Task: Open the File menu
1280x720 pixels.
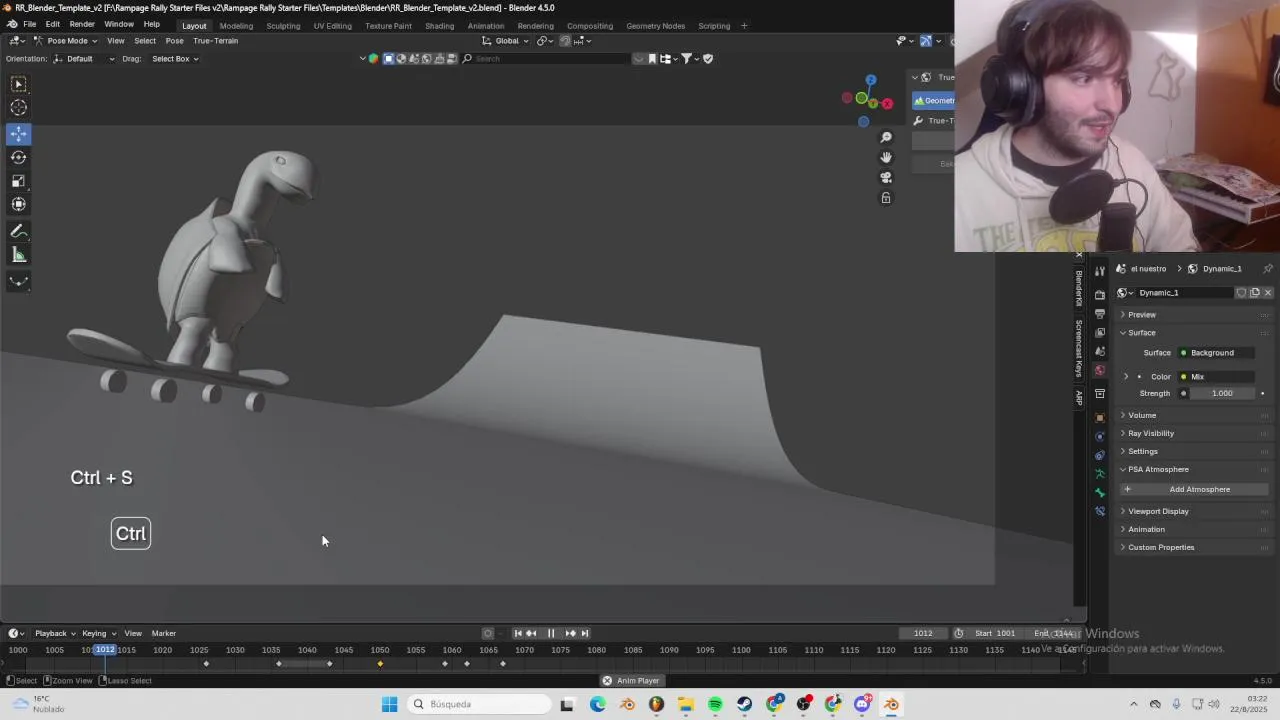Action: point(30,24)
